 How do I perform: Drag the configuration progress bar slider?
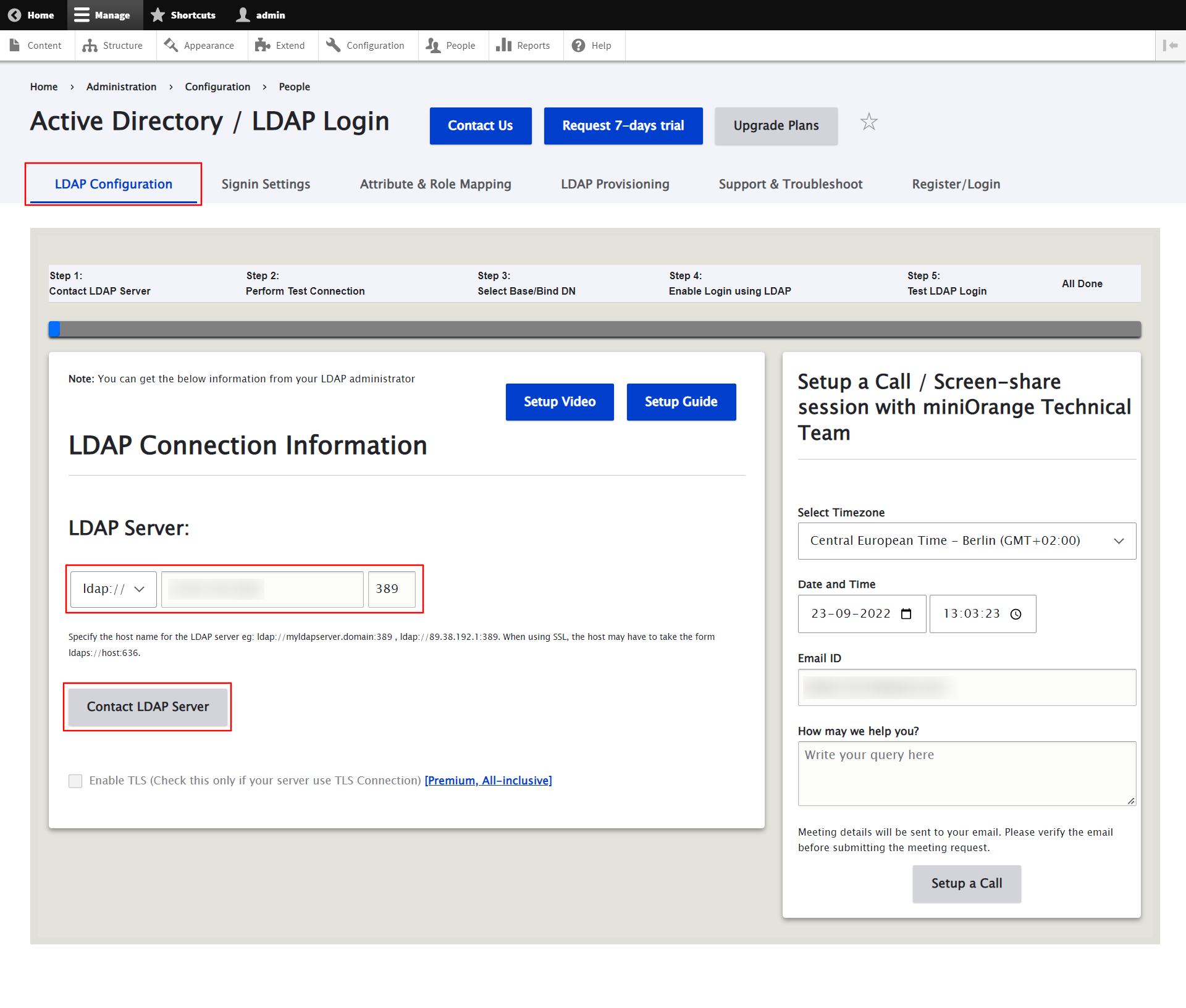click(55, 327)
